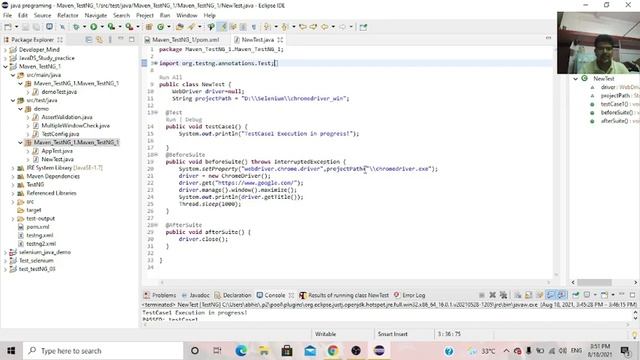Click the Run All code lens link
Viewport: 640px width, 360px height.
click(x=170, y=77)
